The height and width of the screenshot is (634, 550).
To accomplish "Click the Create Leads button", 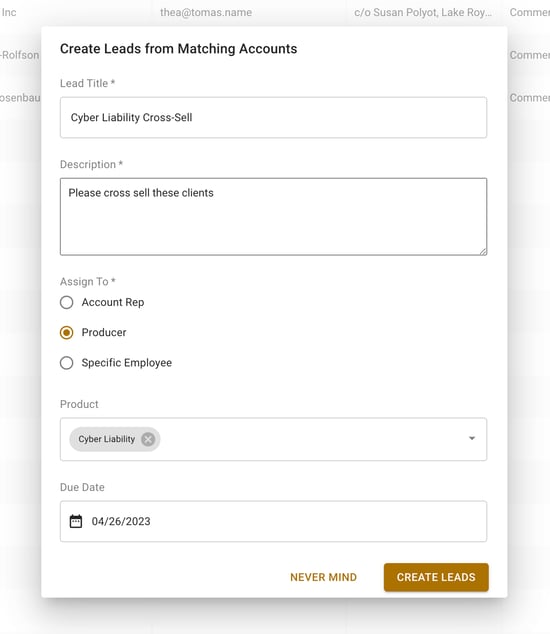I will coord(436,577).
